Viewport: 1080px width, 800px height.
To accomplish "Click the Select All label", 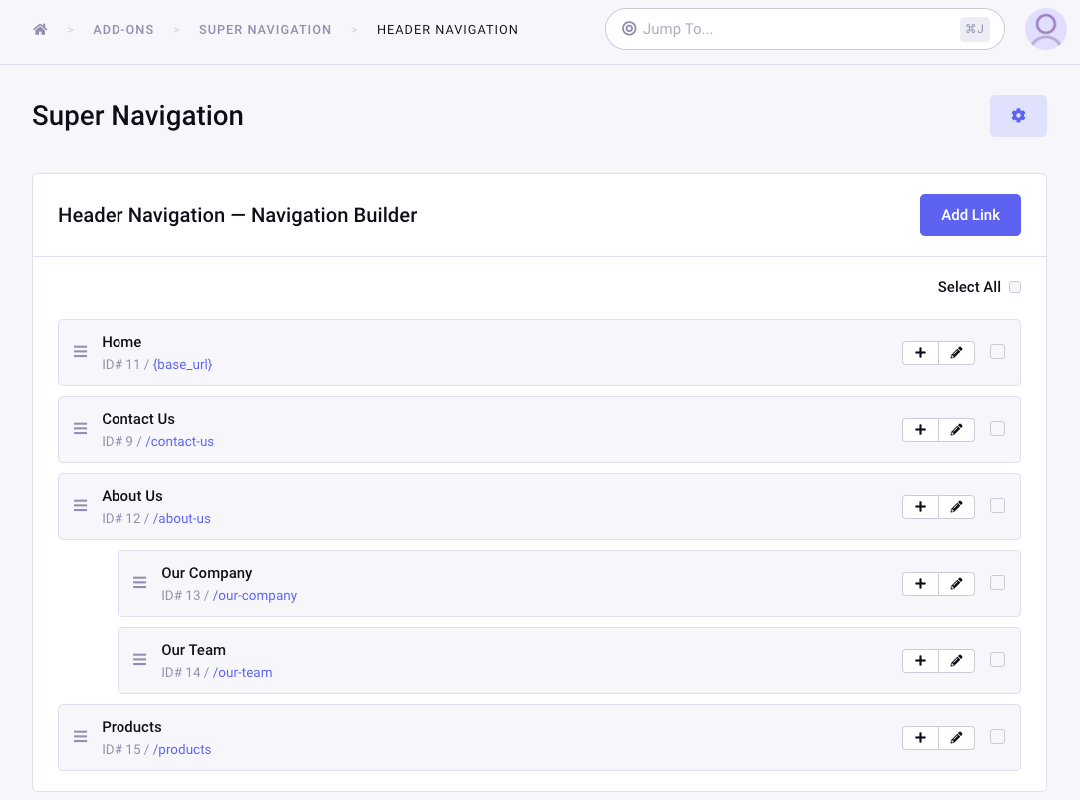I will click(969, 287).
